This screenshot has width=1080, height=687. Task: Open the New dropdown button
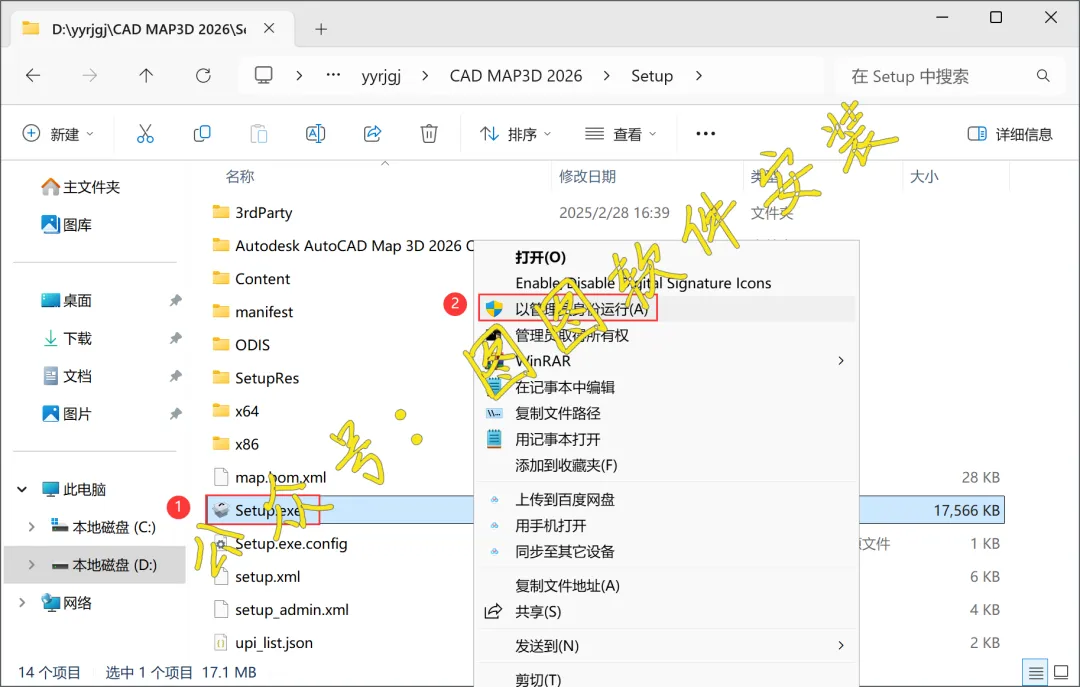(x=58, y=134)
